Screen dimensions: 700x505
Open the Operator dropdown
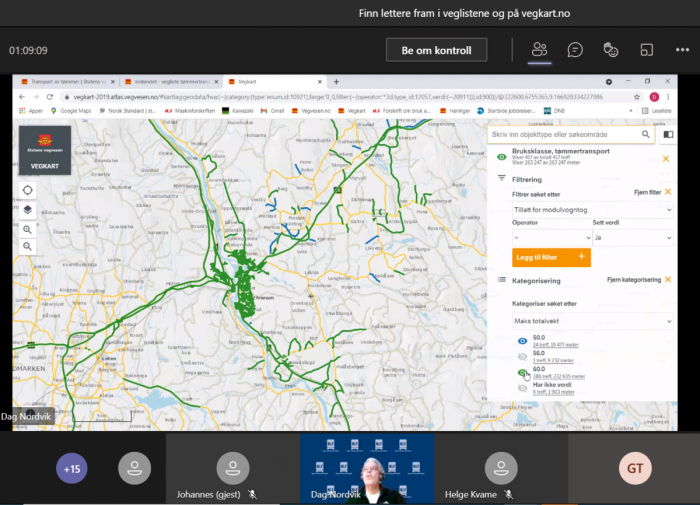coord(552,238)
